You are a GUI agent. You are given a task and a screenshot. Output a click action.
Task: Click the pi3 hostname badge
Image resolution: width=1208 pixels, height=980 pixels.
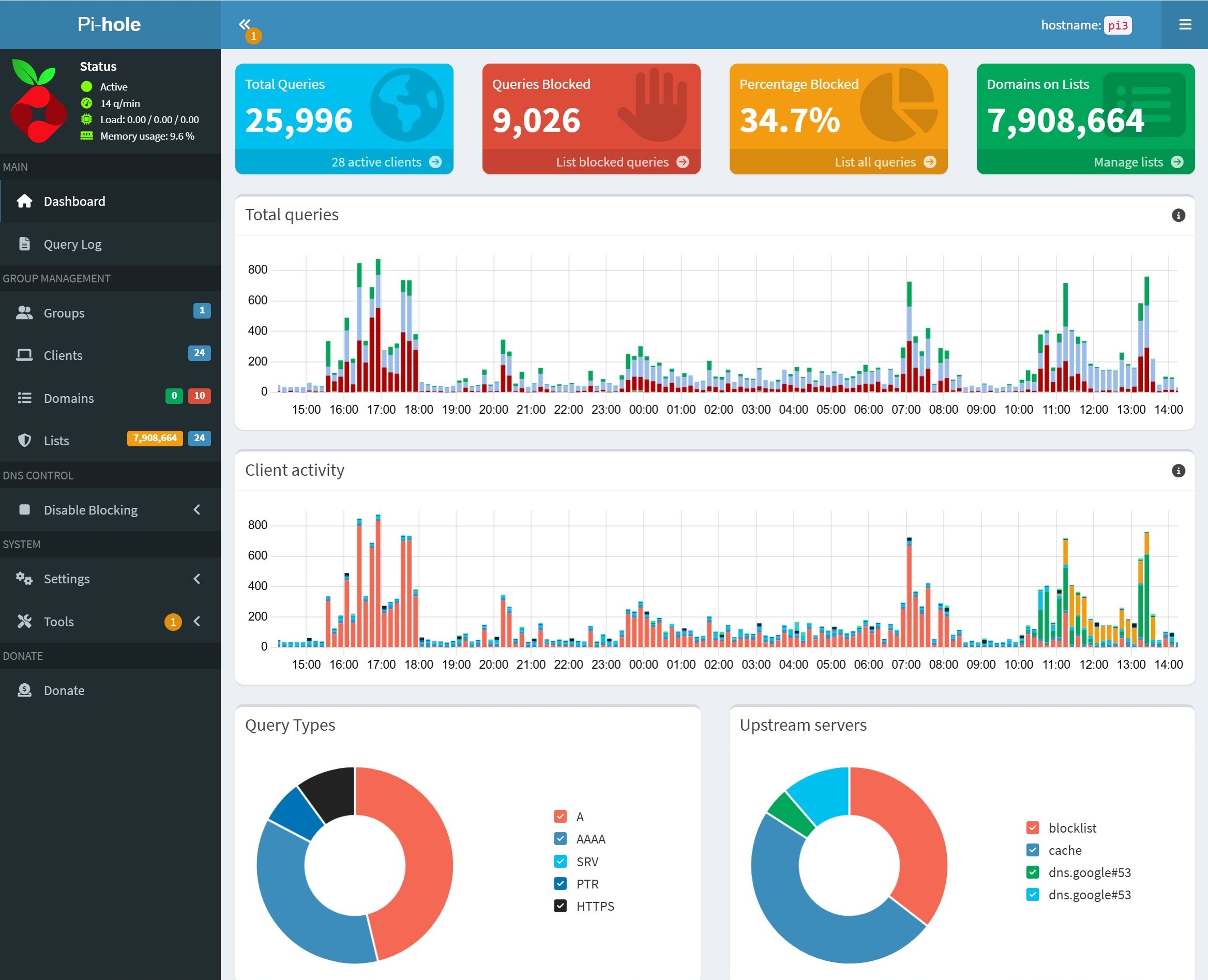click(1117, 25)
